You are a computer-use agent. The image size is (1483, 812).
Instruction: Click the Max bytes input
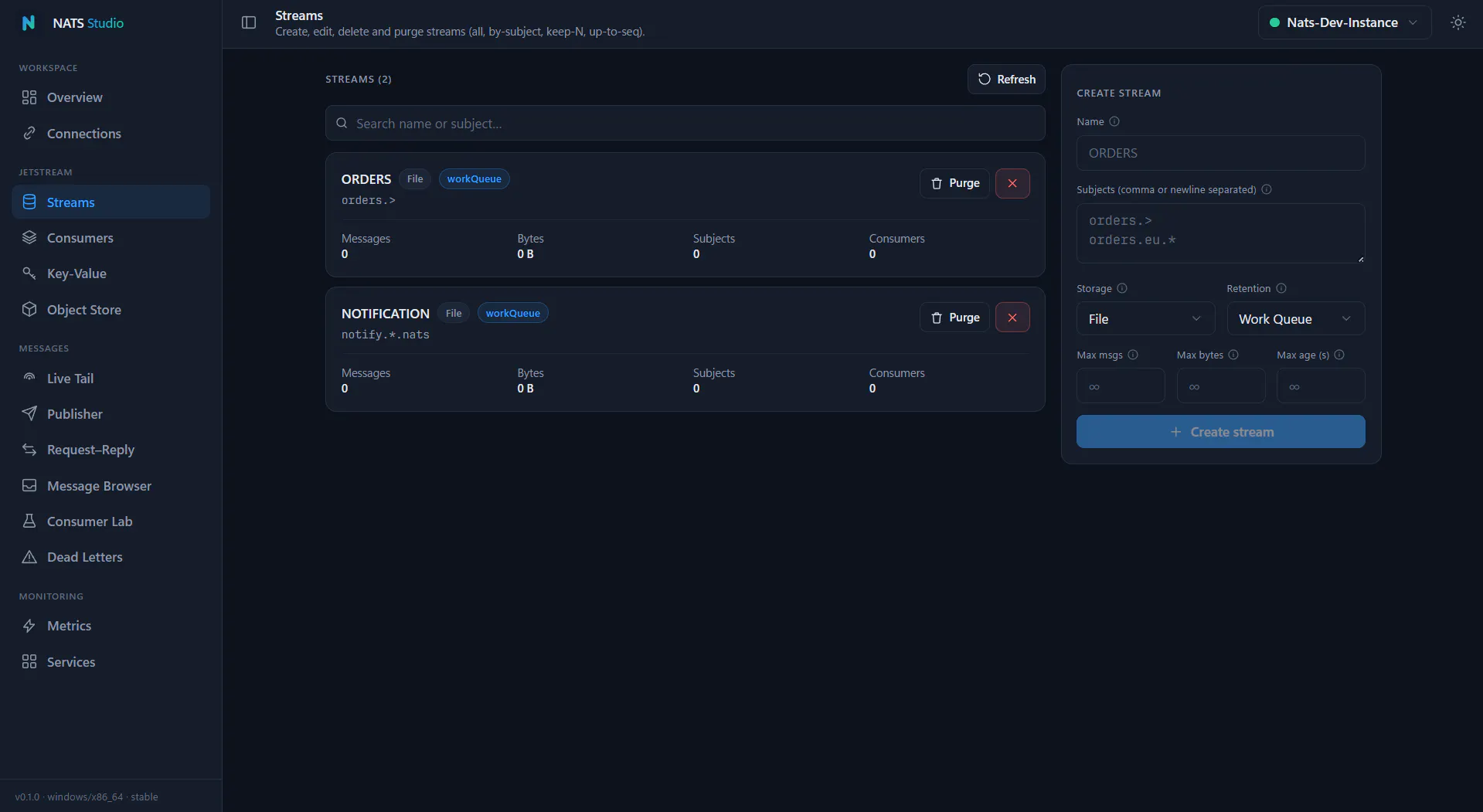click(x=1221, y=386)
